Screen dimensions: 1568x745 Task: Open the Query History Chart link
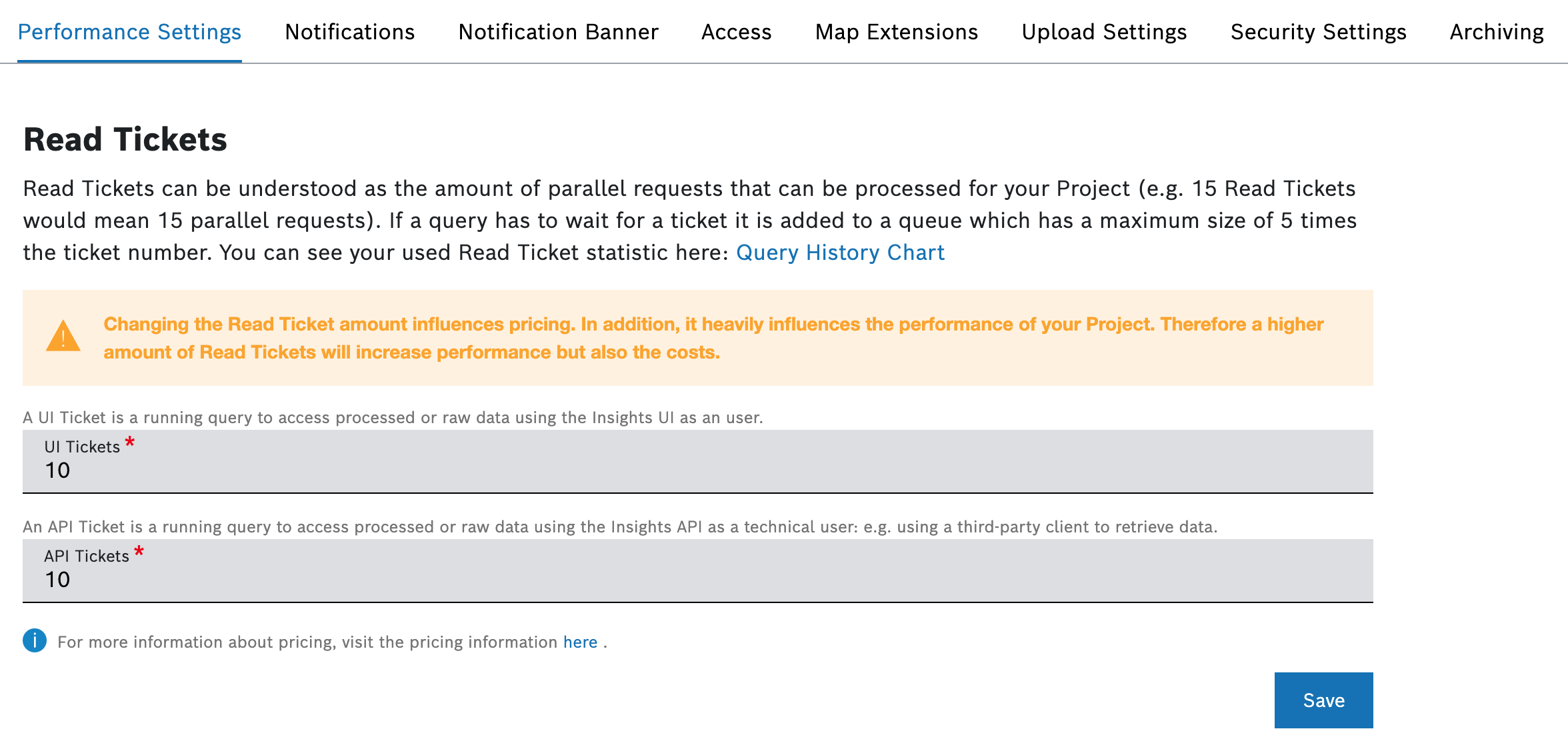(x=840, y=253)
